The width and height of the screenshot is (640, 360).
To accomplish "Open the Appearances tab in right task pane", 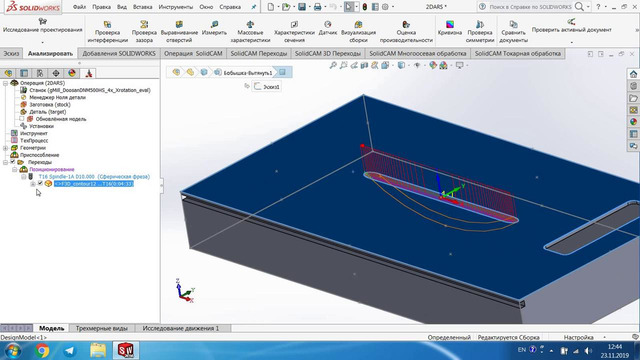I will pyautogui.click(x=633, y=122).
